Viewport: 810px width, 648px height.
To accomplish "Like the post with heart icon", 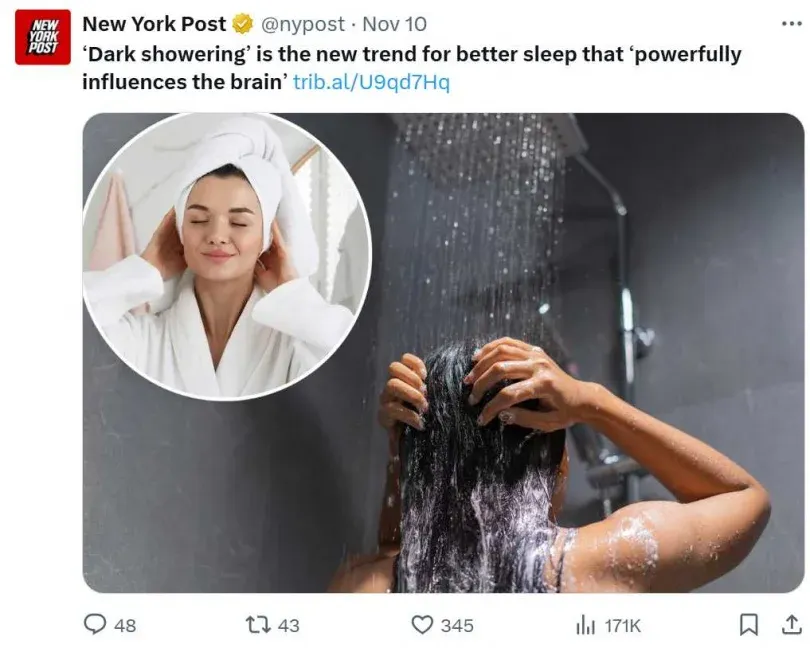I will pyautogui.click(x=422, y=625).
